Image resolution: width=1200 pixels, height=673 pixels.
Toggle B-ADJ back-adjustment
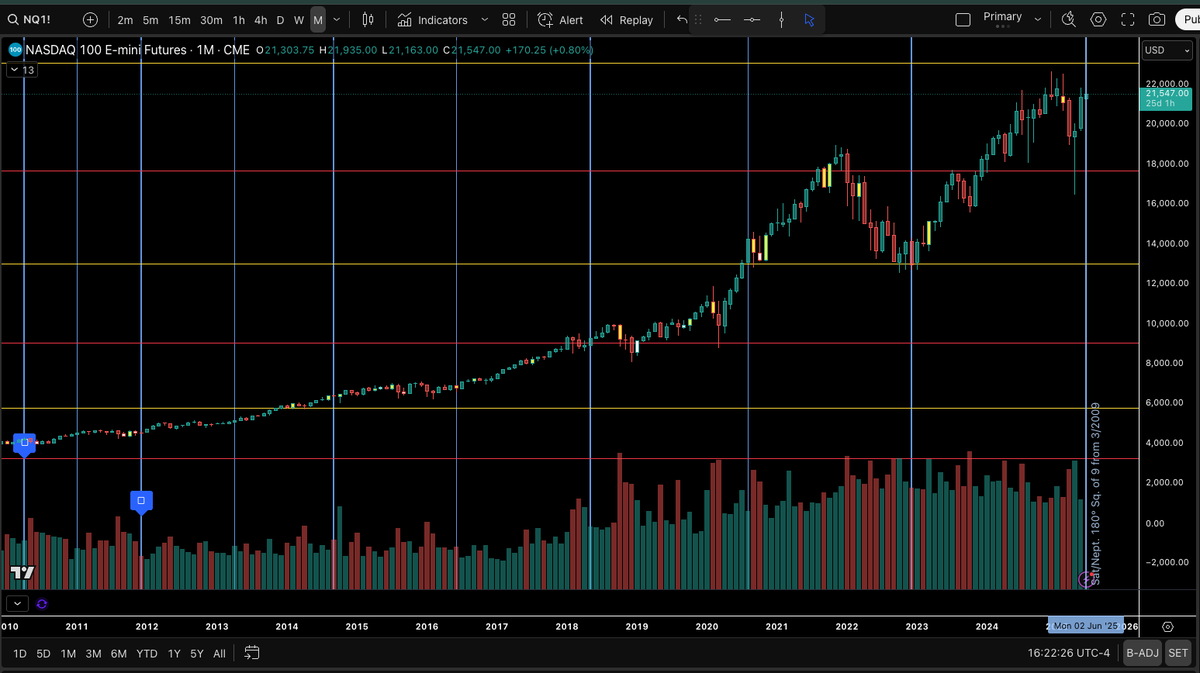[1143, 653]
